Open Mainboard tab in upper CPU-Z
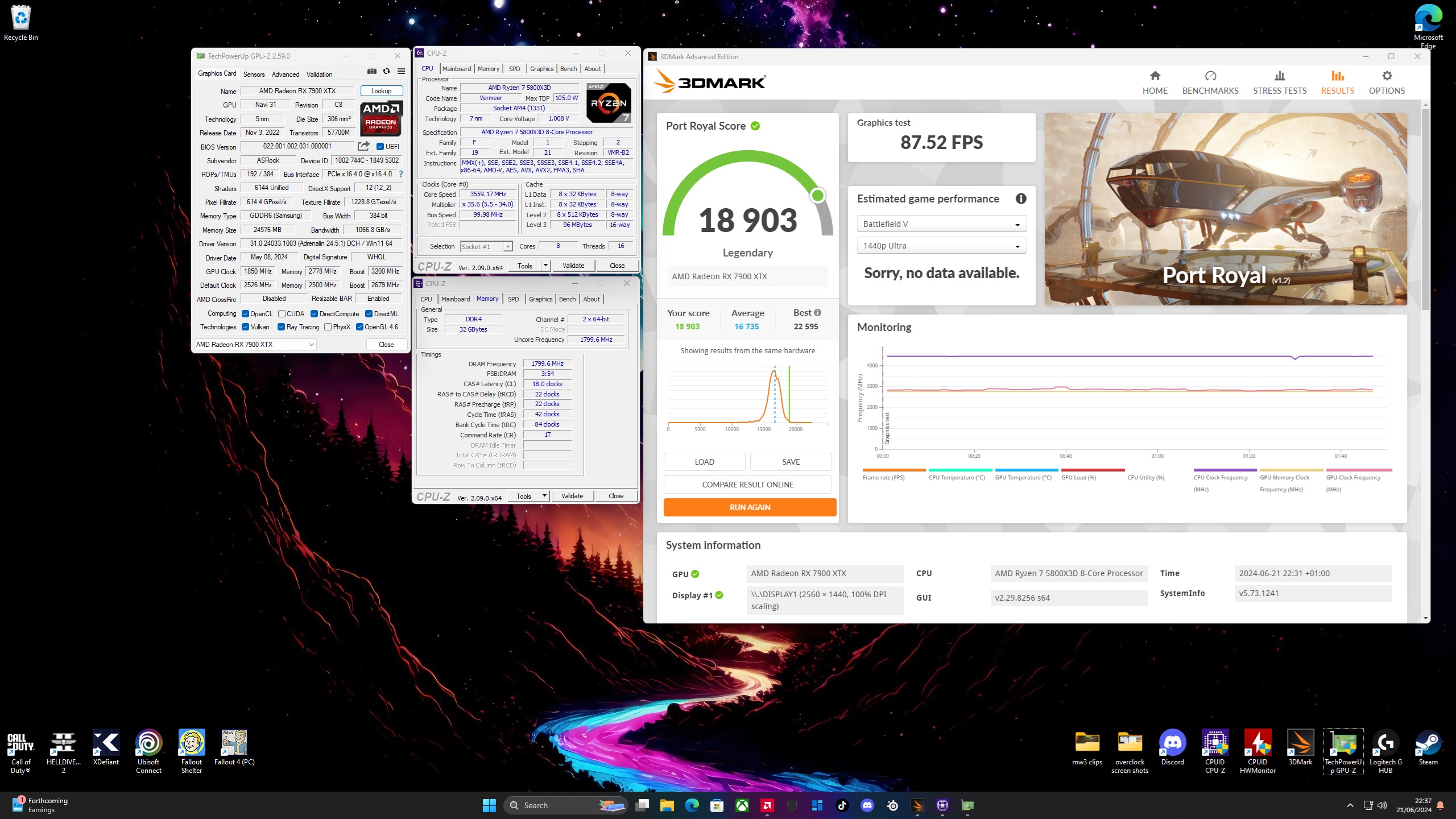 [457, 69]
